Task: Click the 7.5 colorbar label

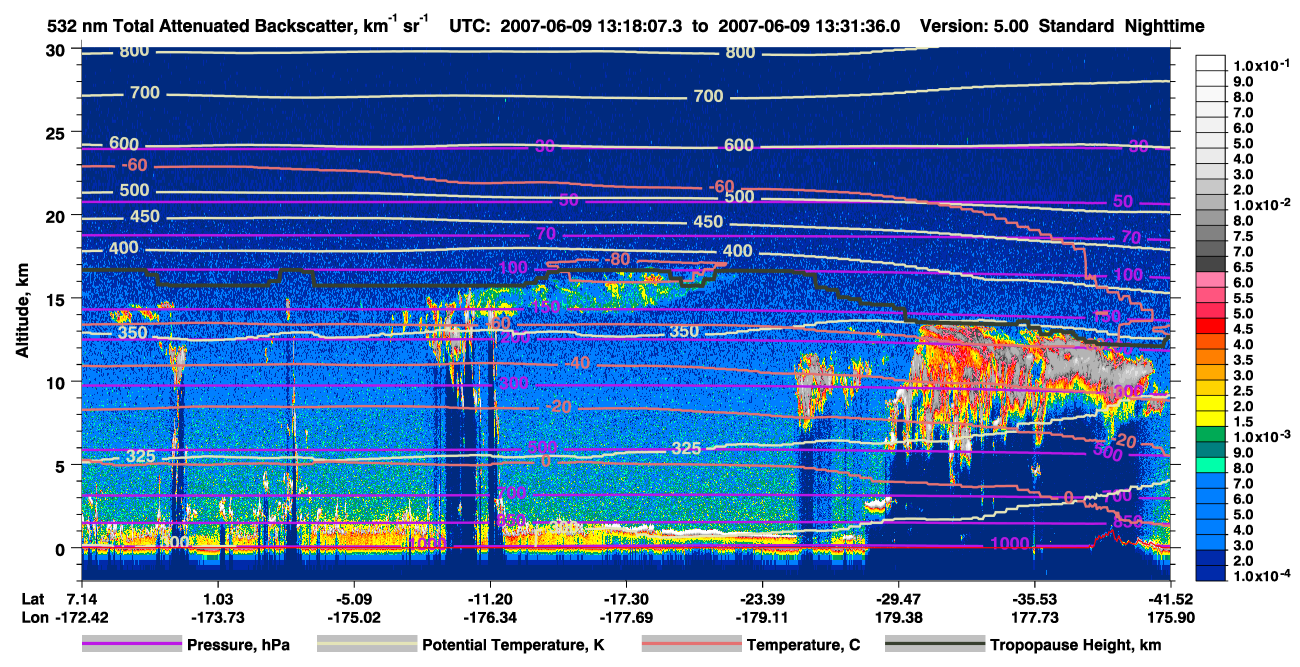Action: (x=1243, y=236)
